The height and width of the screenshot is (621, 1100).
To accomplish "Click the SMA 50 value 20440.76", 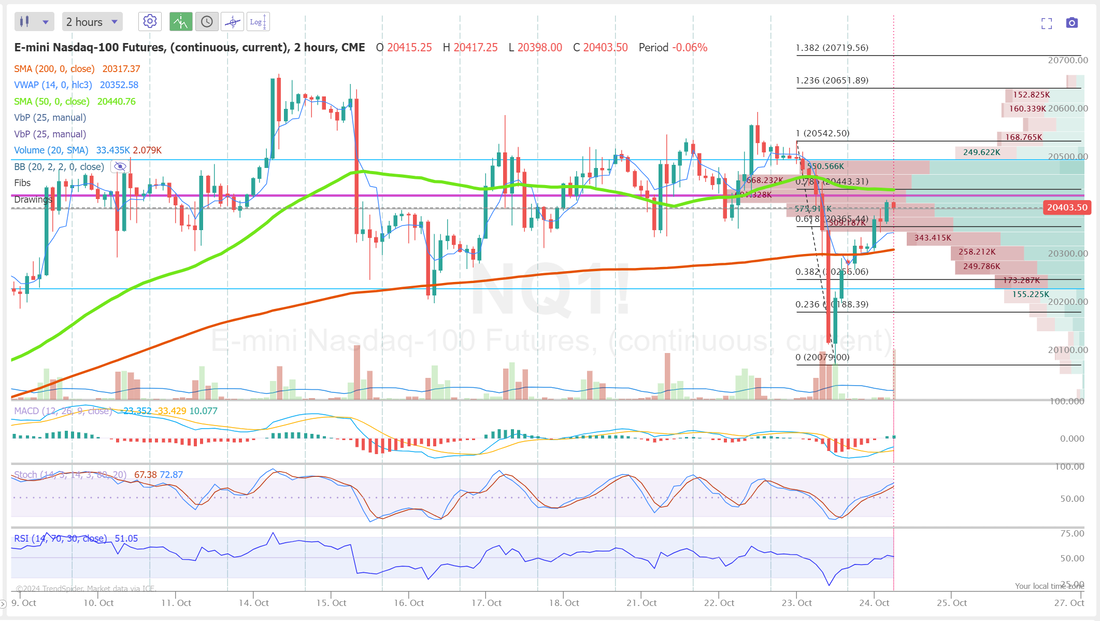I will point(116,101).
